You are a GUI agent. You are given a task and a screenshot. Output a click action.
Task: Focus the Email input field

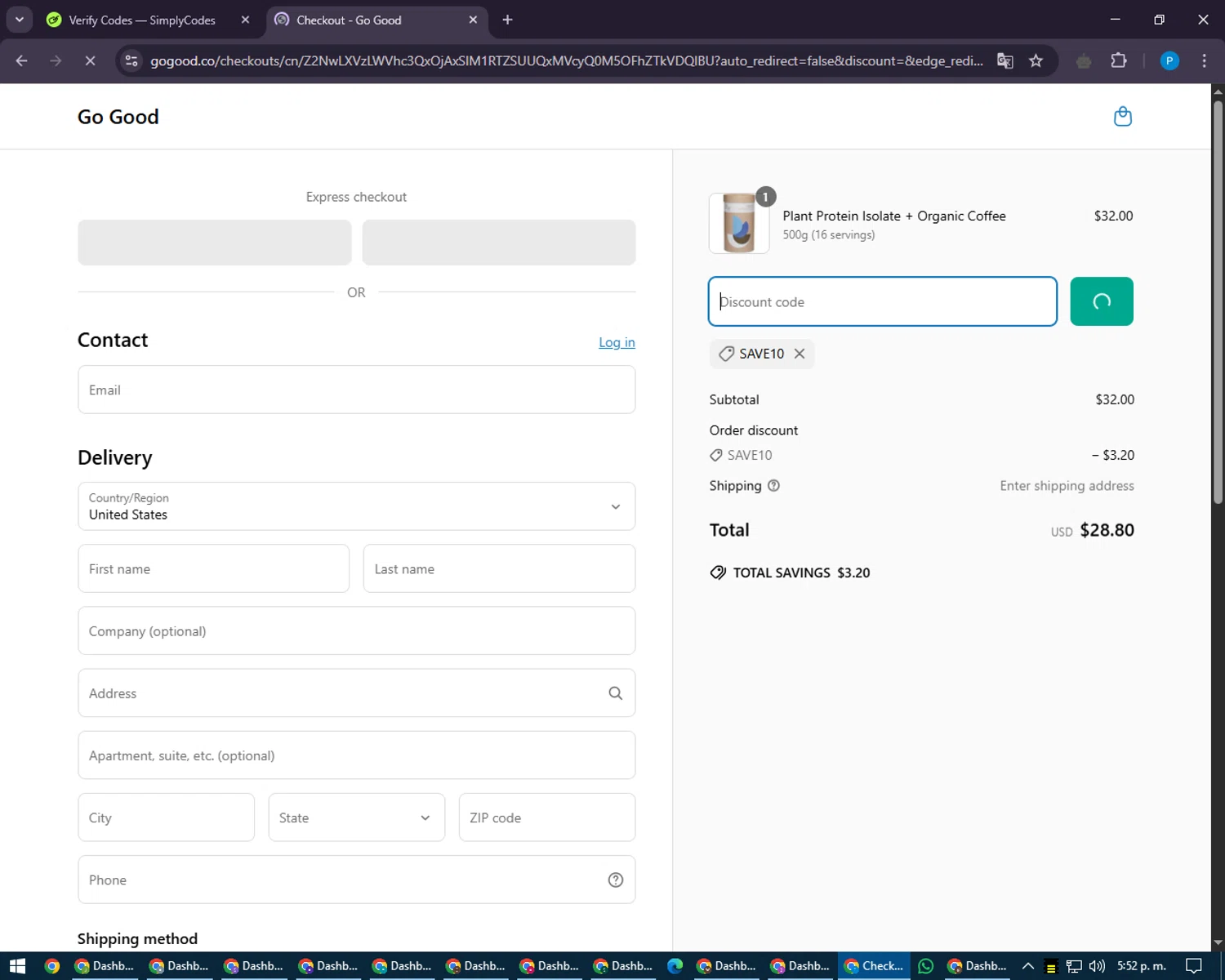pyautogui.click(x=357, y=390)
